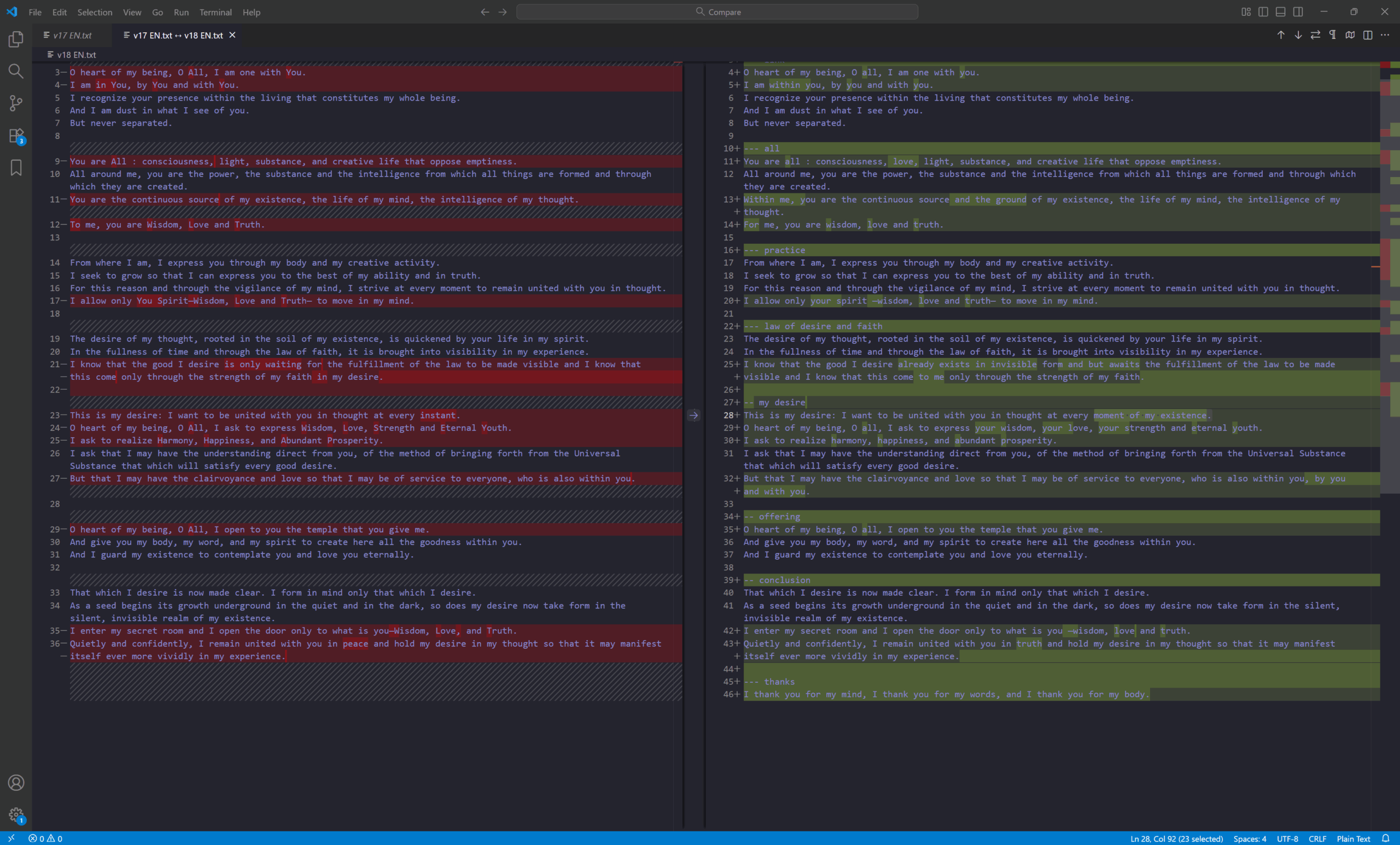Toggle bottom panel layout button
1400x845 pixels.
(1281, 12)
